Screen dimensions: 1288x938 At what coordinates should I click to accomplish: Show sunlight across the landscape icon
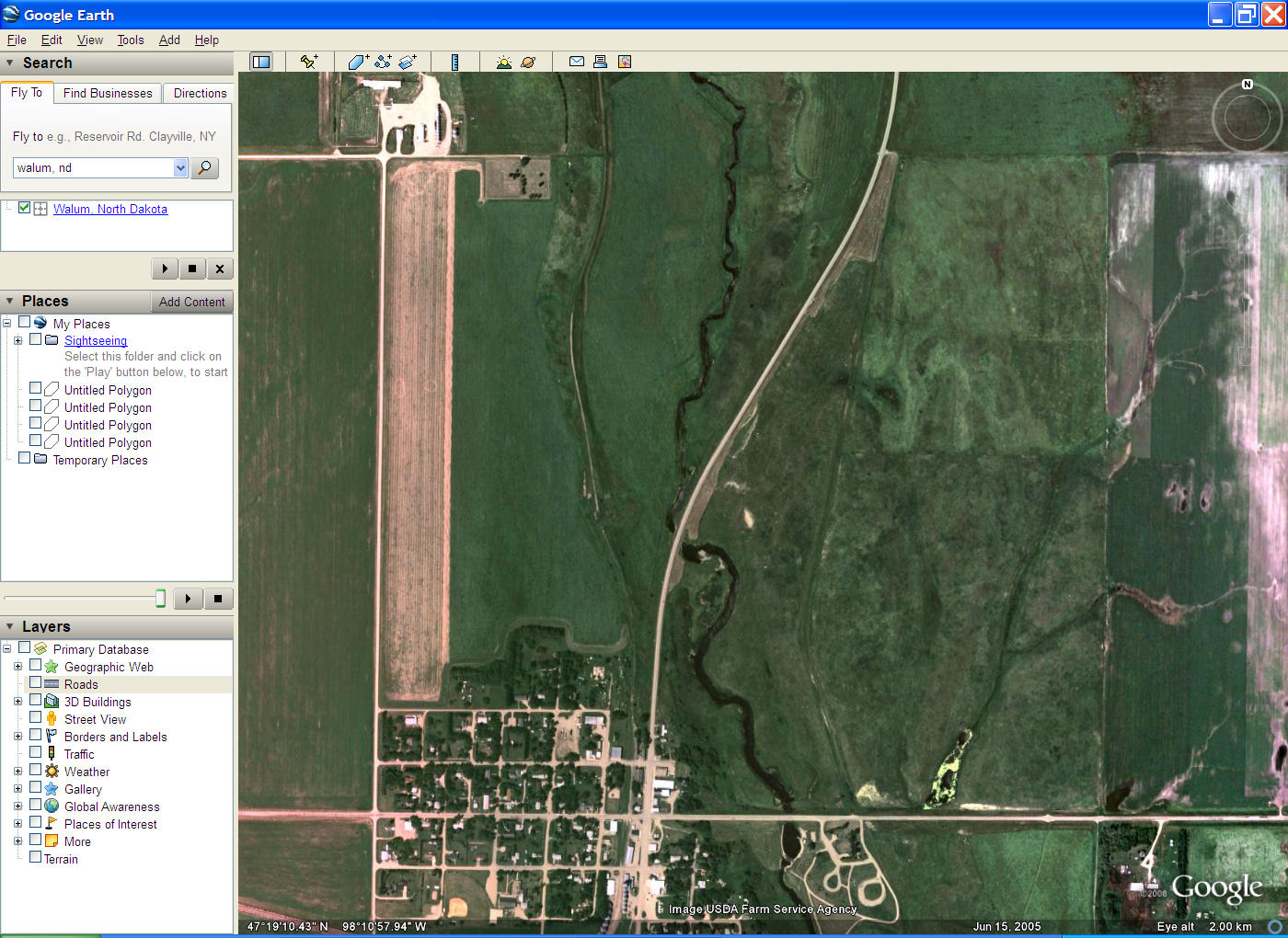[503, 62]
